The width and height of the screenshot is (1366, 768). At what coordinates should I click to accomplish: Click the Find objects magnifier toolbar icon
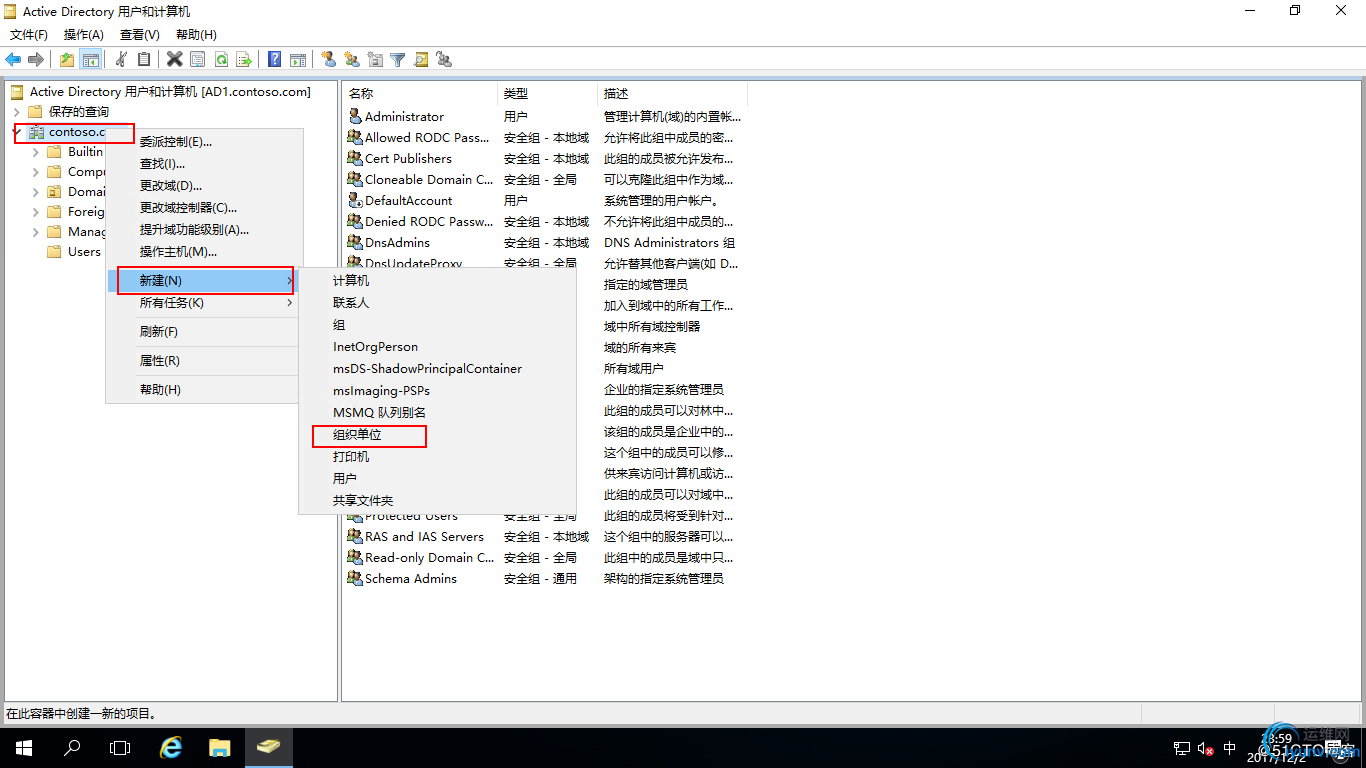[421, 59]
